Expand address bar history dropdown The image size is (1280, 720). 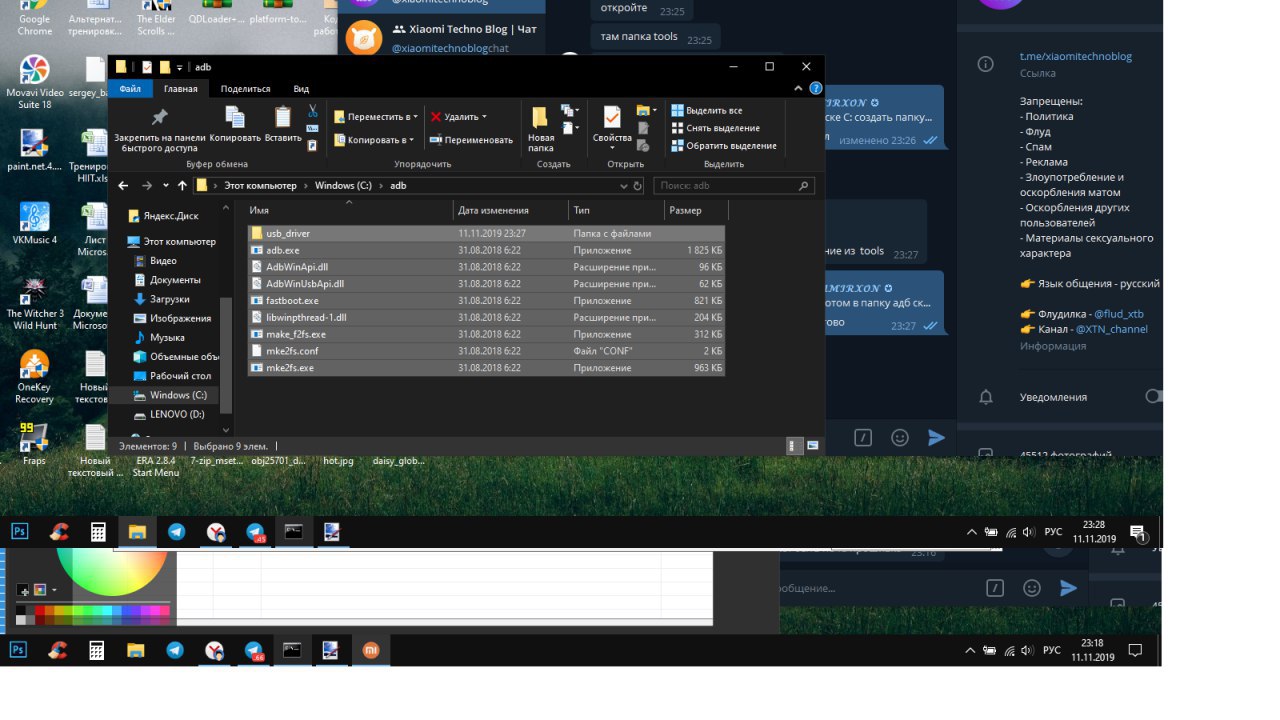click(x=624, y=186)
